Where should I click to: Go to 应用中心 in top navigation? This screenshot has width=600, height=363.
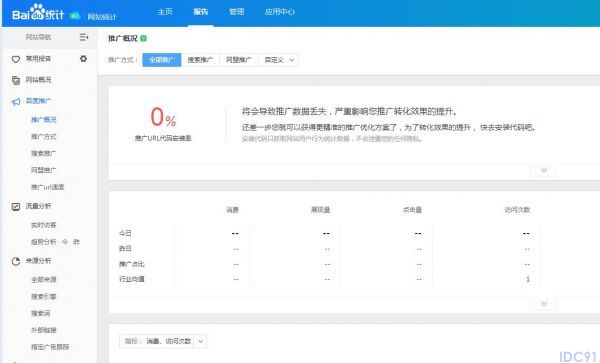[280, 12]
